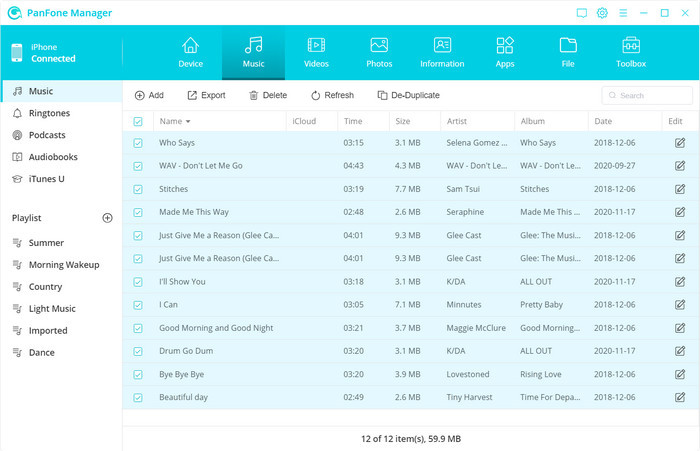Click the connected iPhone device icon
Viewport: 700px width, 451px height.
(17, 53)
